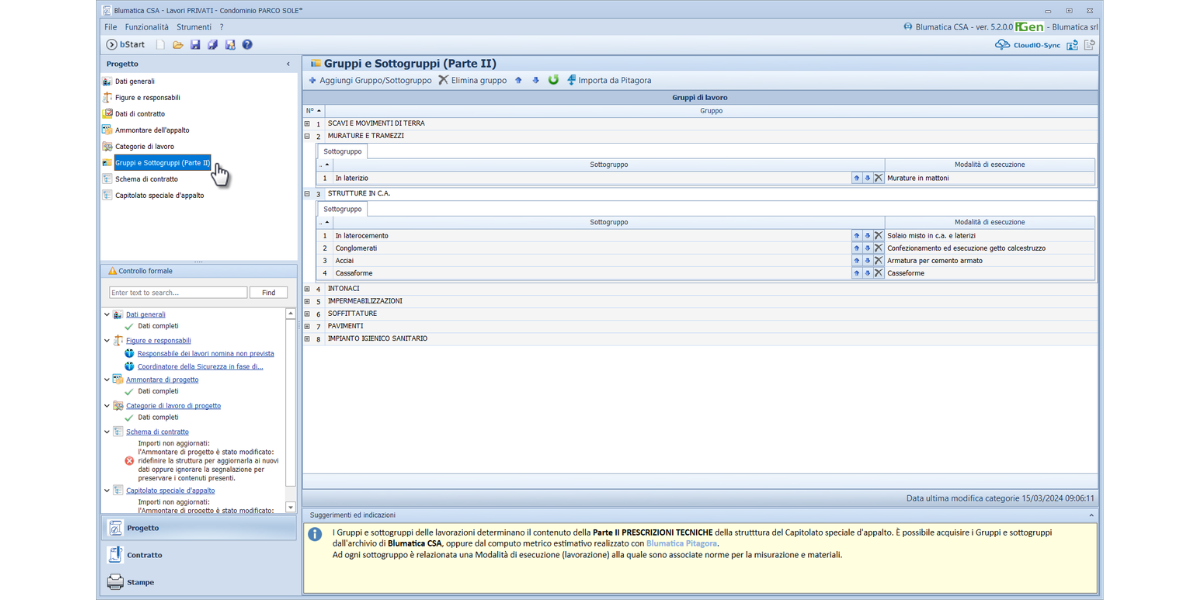Image resolution: width=1200 pixels, height=600 pixels.
Task: Click the open folder icon in toolbar
Action: (178, 45)
